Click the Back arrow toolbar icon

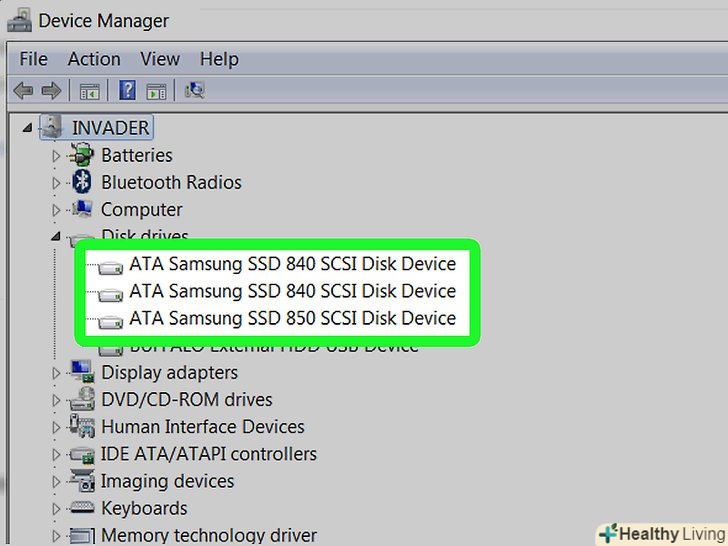(23, 90)
